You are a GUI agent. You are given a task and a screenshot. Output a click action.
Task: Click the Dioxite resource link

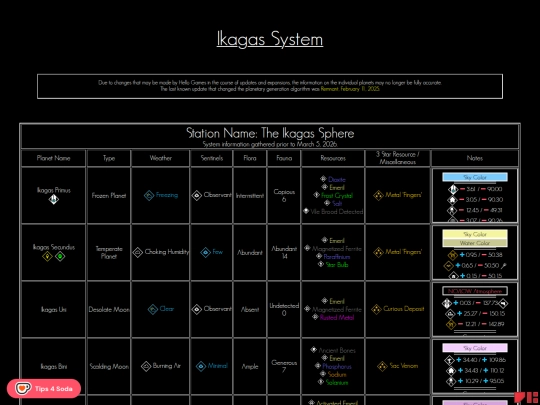(336, 179)
